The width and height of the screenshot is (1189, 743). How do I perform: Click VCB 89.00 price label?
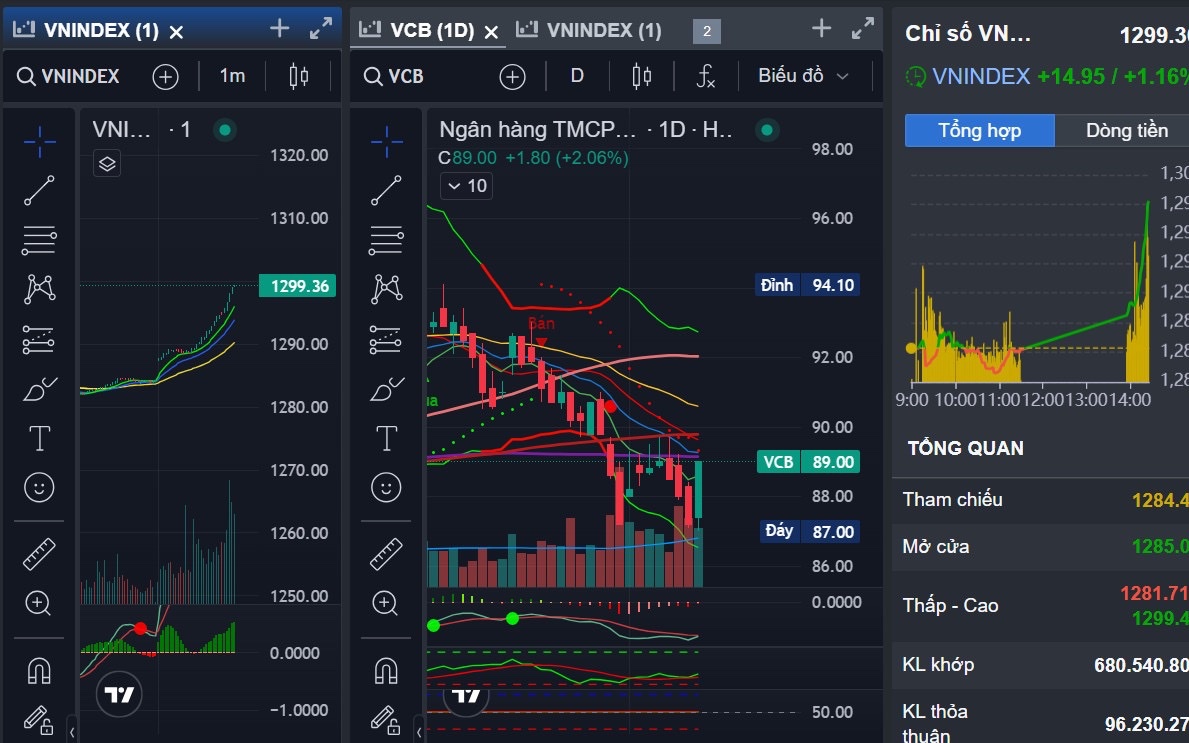pyautogui.click(x=808, y=462)
